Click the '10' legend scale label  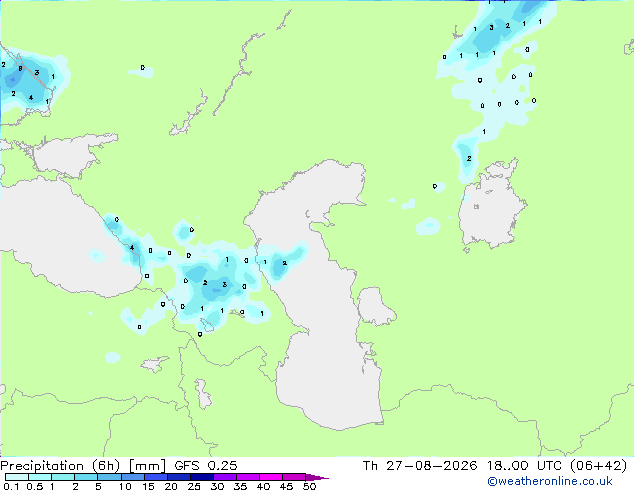pos(125,486)
